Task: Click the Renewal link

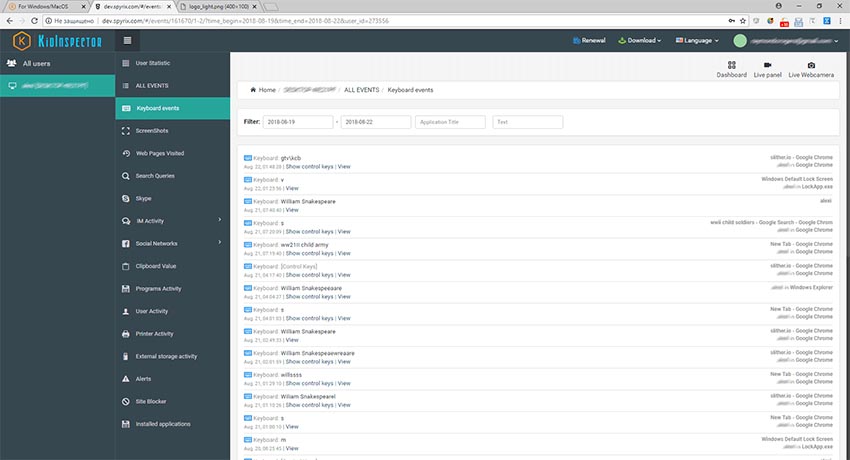Action: point(590,41)
